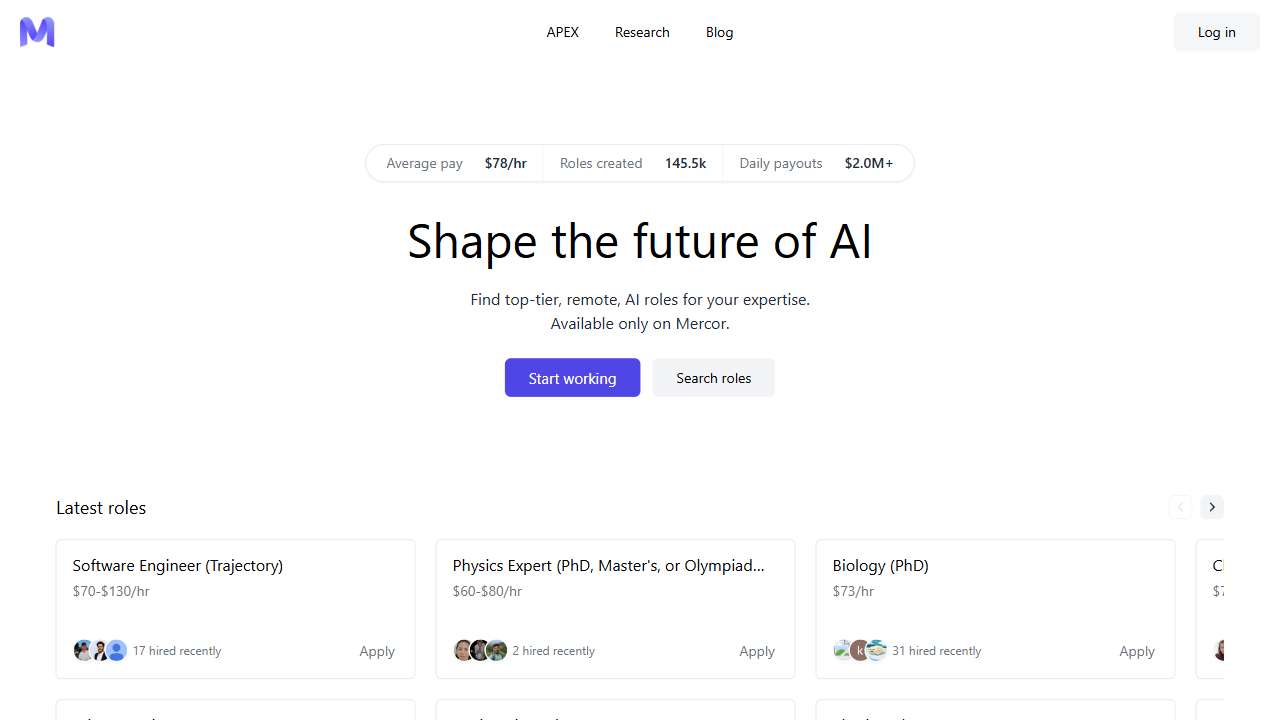The image size is (1280, 720).
Task: Click the Daily payouts $2.0M+ stat
Action: point(816,163)
